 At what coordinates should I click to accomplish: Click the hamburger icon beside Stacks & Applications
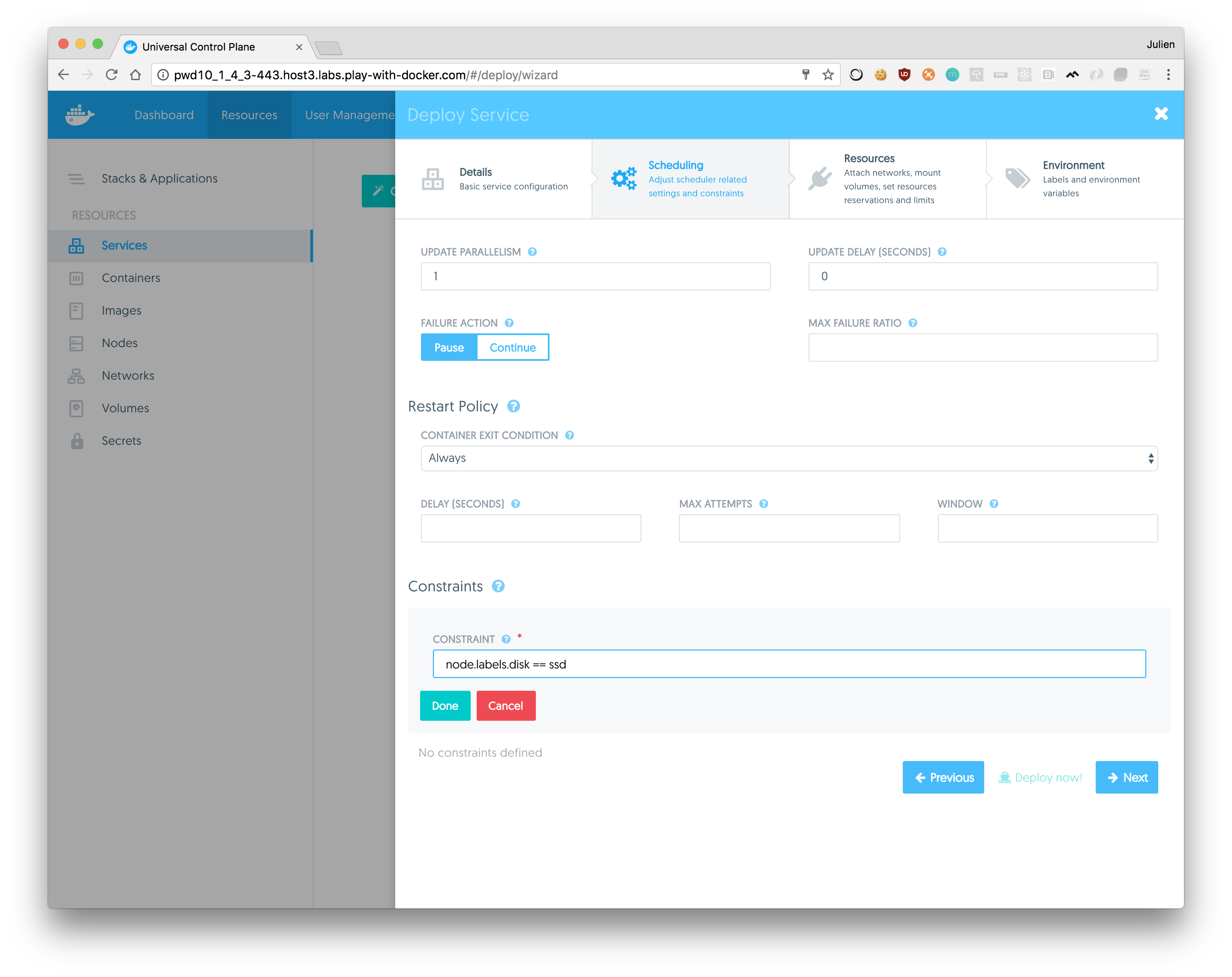pyautogui.click(x=76, y=179)
